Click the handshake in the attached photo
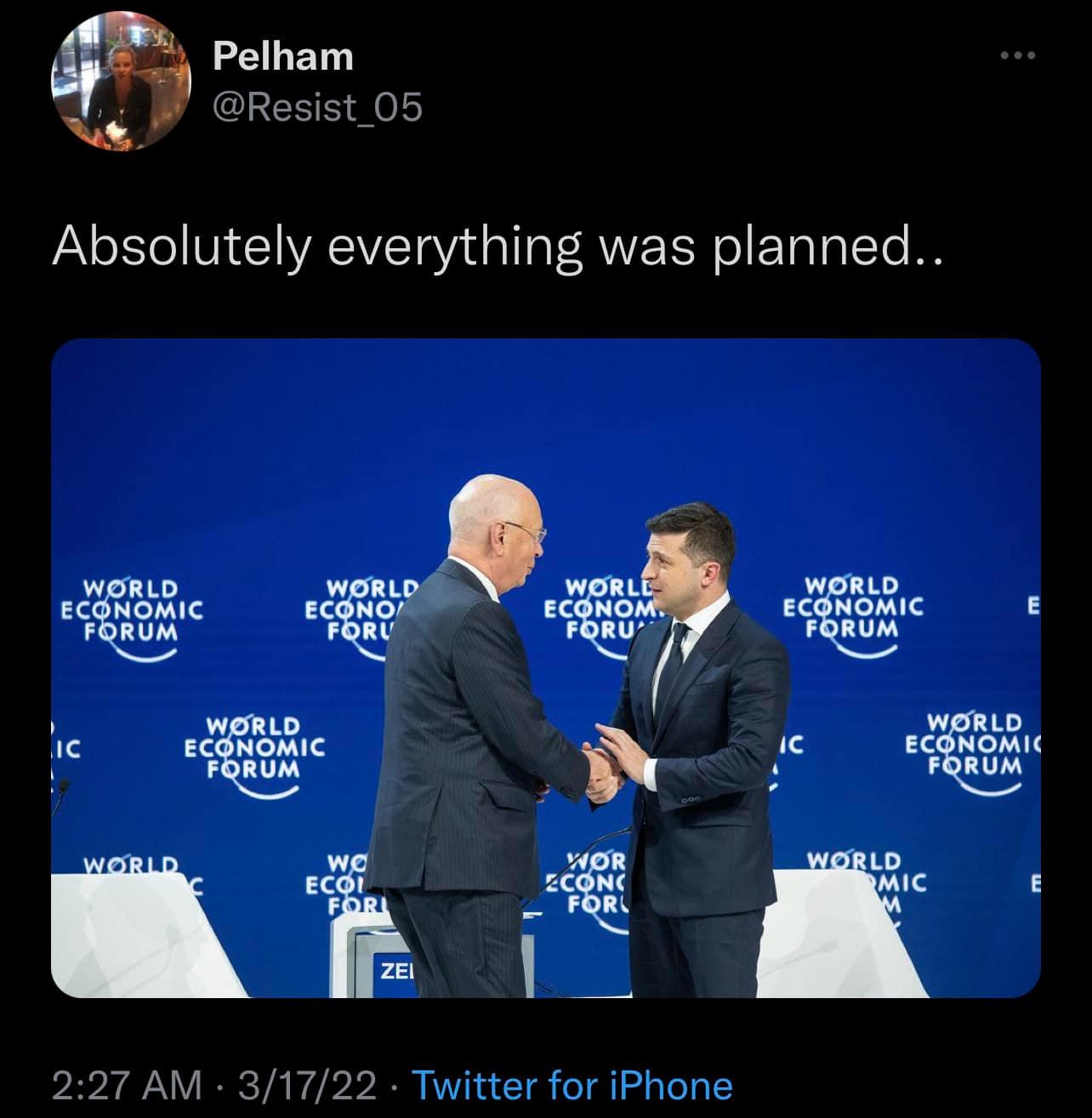Screen dimensions: 1092x1118 click(x=604, y=765)
